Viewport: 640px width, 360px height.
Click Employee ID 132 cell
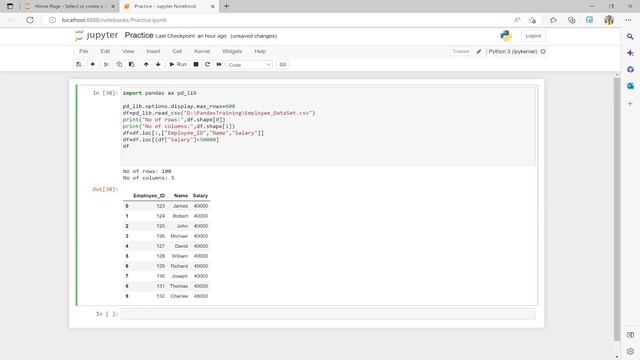(161, 296)
